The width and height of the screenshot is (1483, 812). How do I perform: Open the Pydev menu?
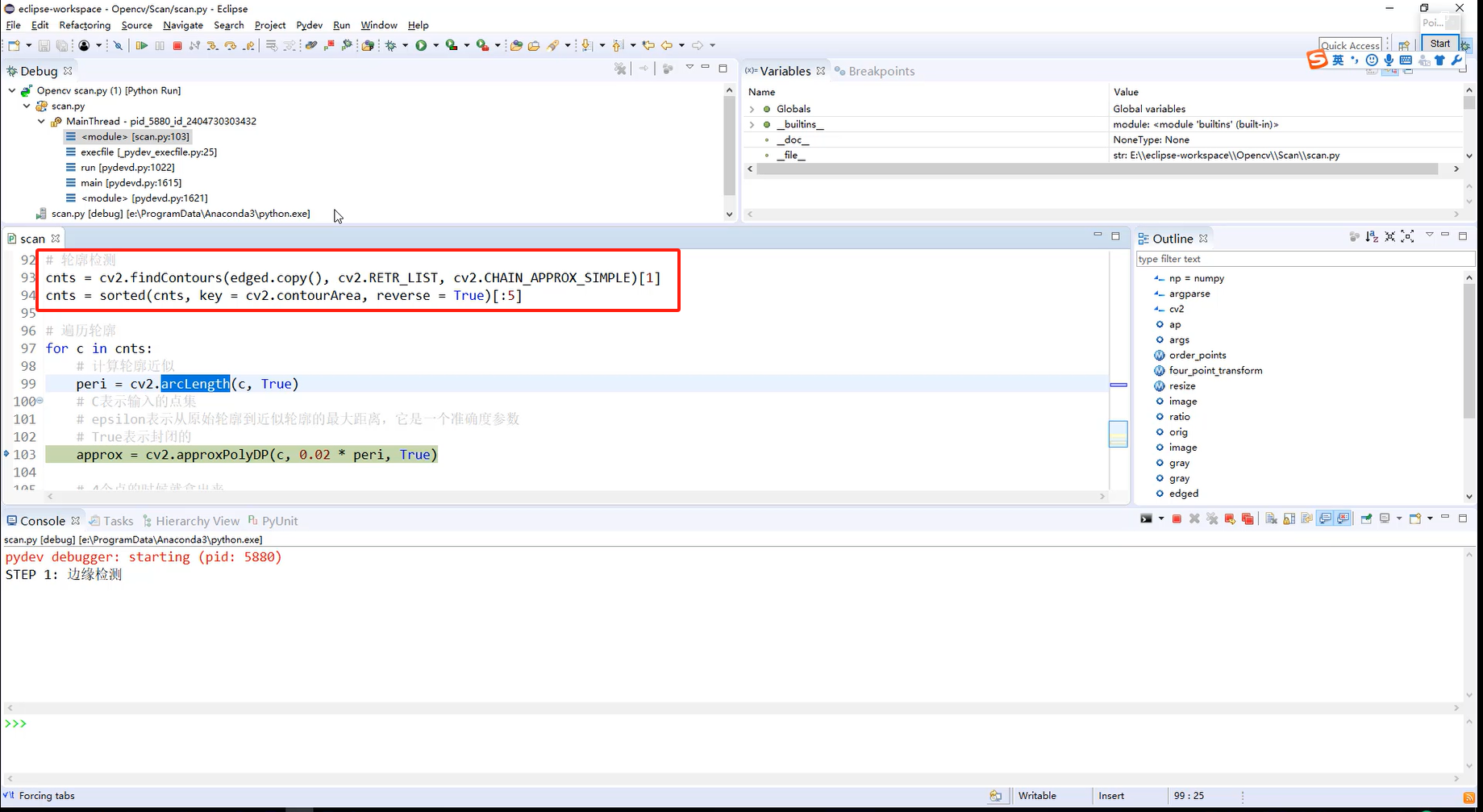pos(310,25)
